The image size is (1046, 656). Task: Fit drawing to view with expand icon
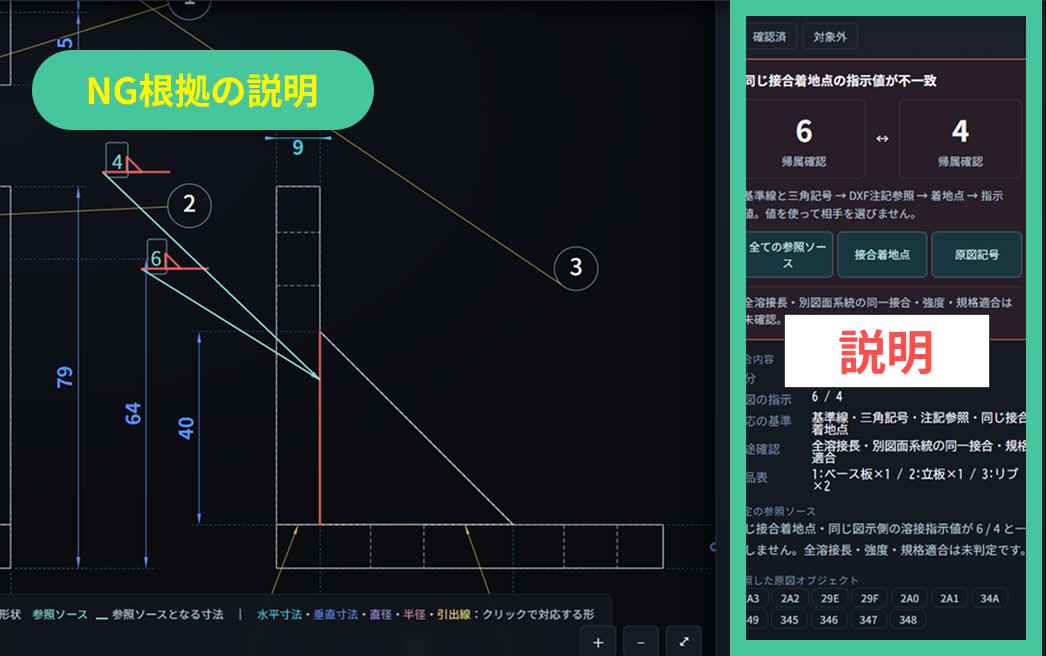coord(684,642)
